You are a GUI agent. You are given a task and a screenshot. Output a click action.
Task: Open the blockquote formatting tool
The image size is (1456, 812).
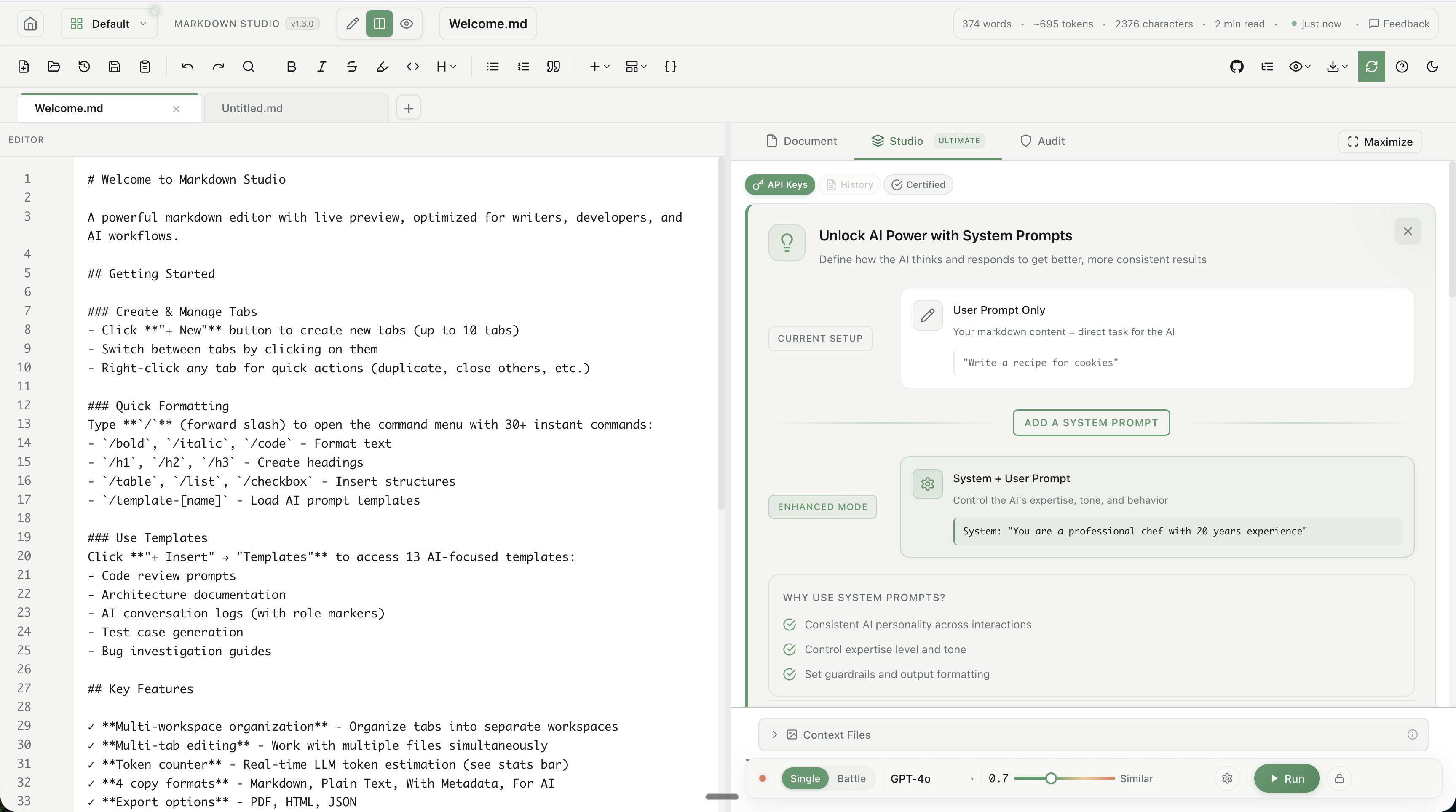(x=554, y=67)
